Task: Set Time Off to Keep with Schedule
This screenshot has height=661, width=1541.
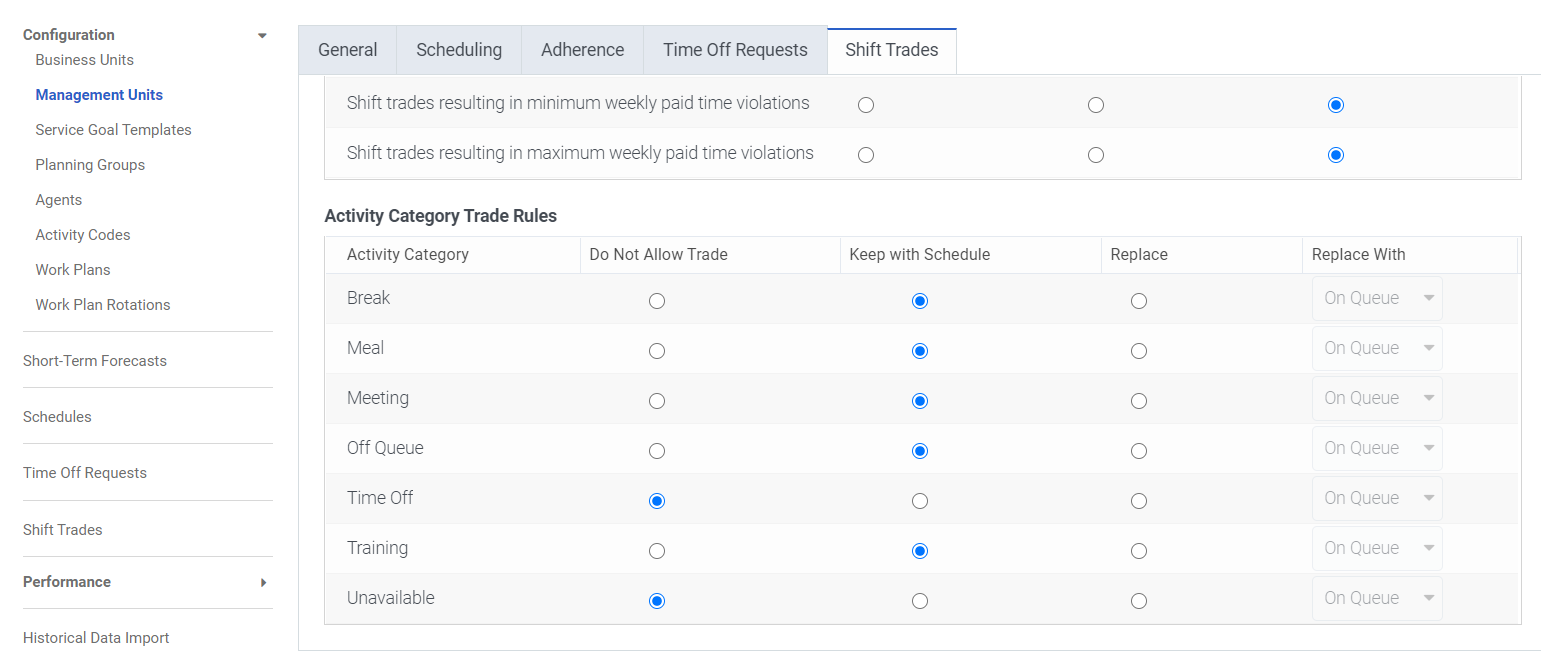Action: [x=920, y=501]
